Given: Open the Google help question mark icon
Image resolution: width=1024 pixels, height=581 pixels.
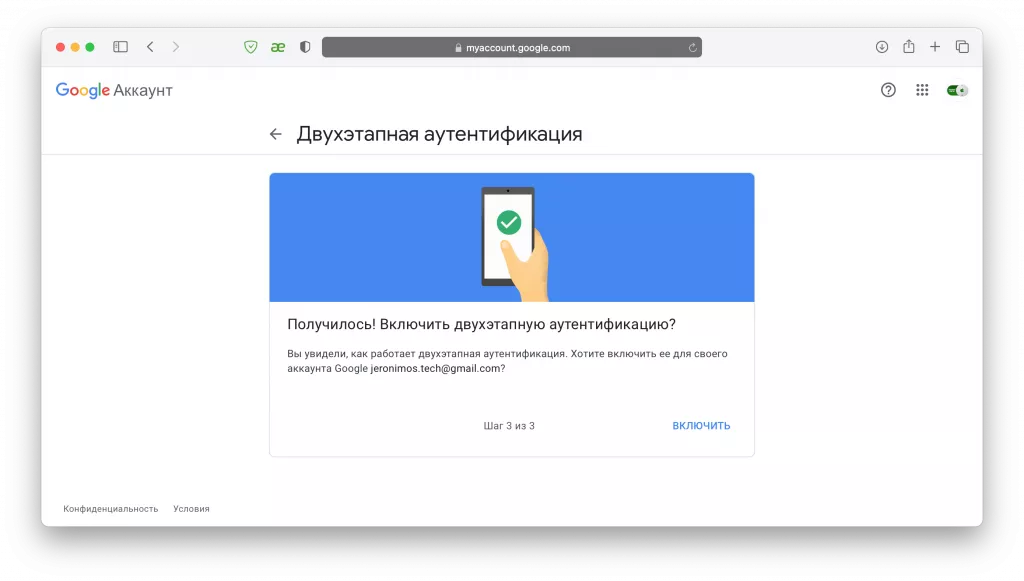Looking at the screenshot, I should [x=888, y=90].
